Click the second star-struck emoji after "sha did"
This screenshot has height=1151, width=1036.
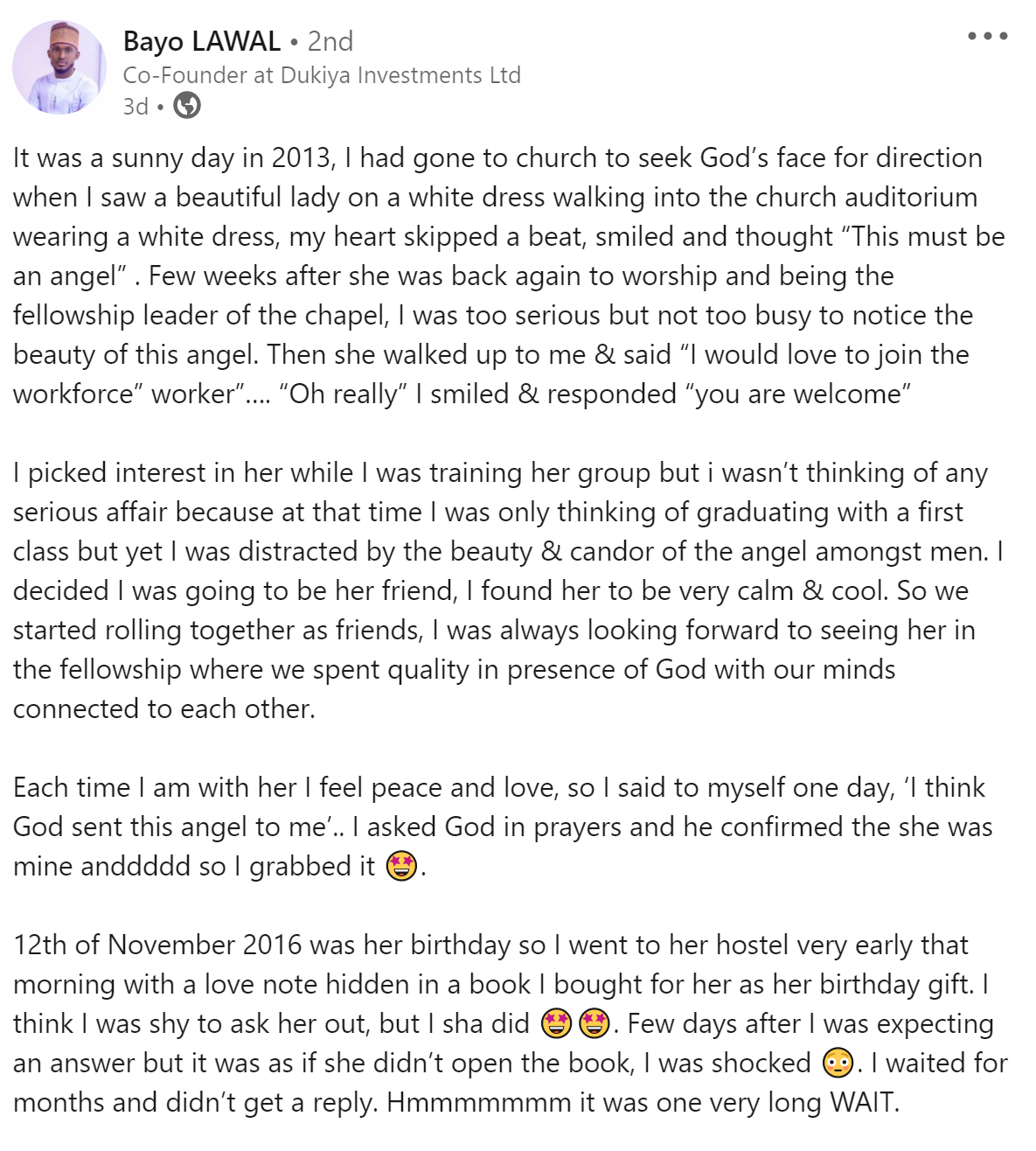(x=594, y=1023)
